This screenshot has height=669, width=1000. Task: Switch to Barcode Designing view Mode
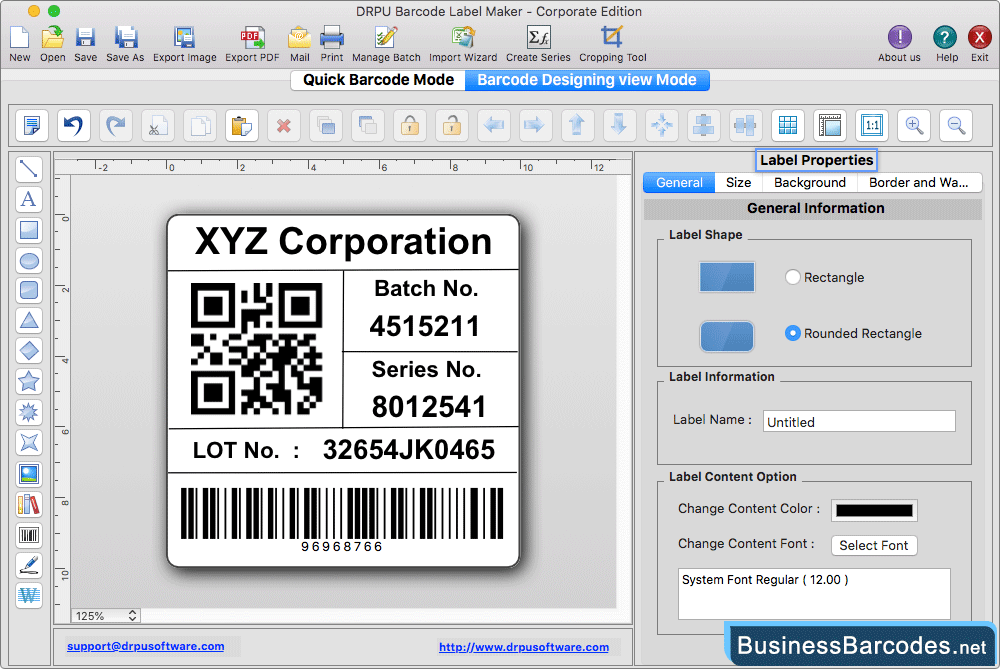[587, 80]
